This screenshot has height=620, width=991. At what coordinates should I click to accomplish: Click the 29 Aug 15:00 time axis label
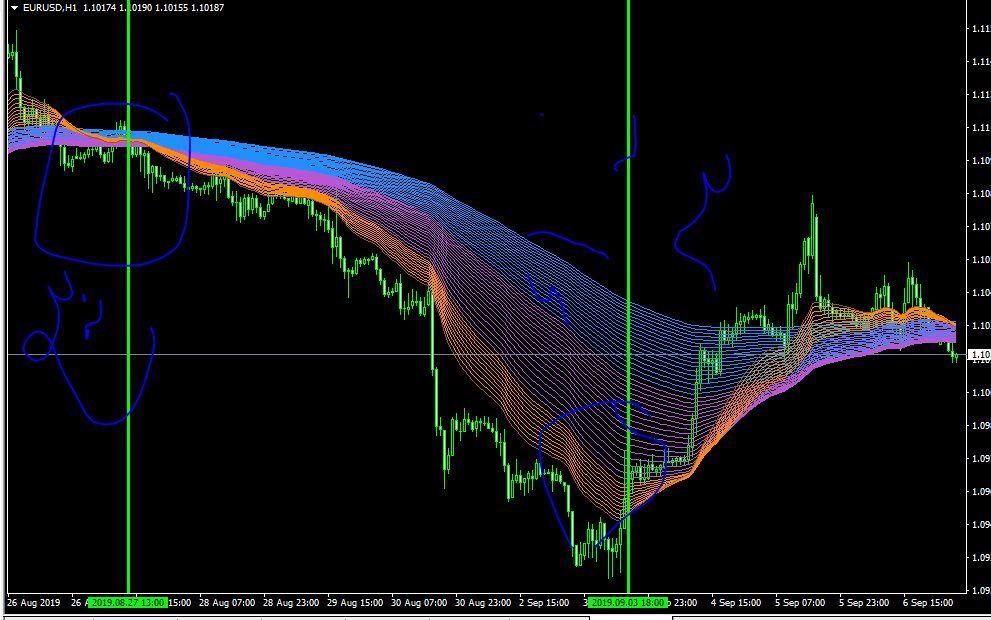point(355,603)
